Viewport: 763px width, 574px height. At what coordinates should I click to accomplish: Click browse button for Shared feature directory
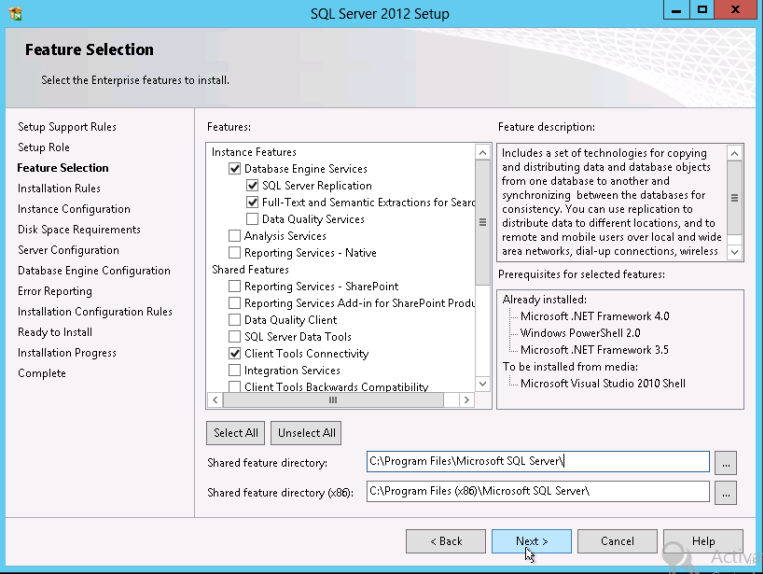[x=726, y=462]
